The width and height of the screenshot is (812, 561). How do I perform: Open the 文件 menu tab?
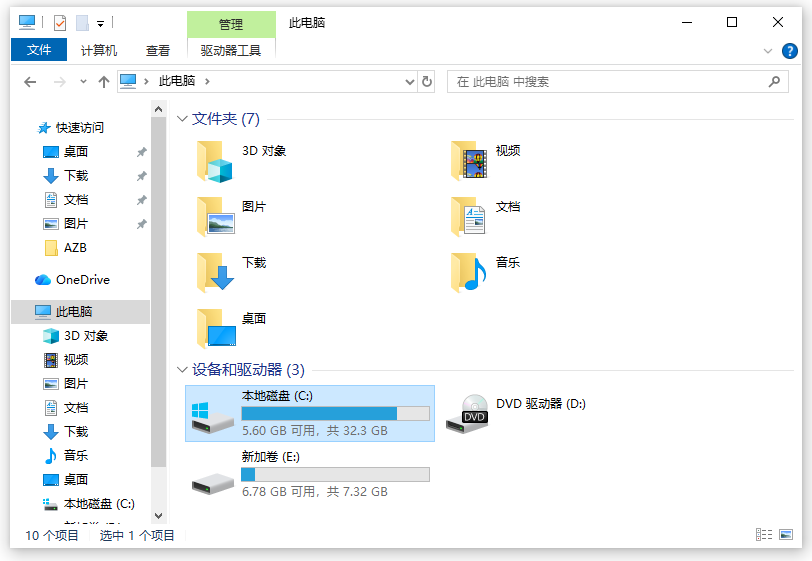39,50
